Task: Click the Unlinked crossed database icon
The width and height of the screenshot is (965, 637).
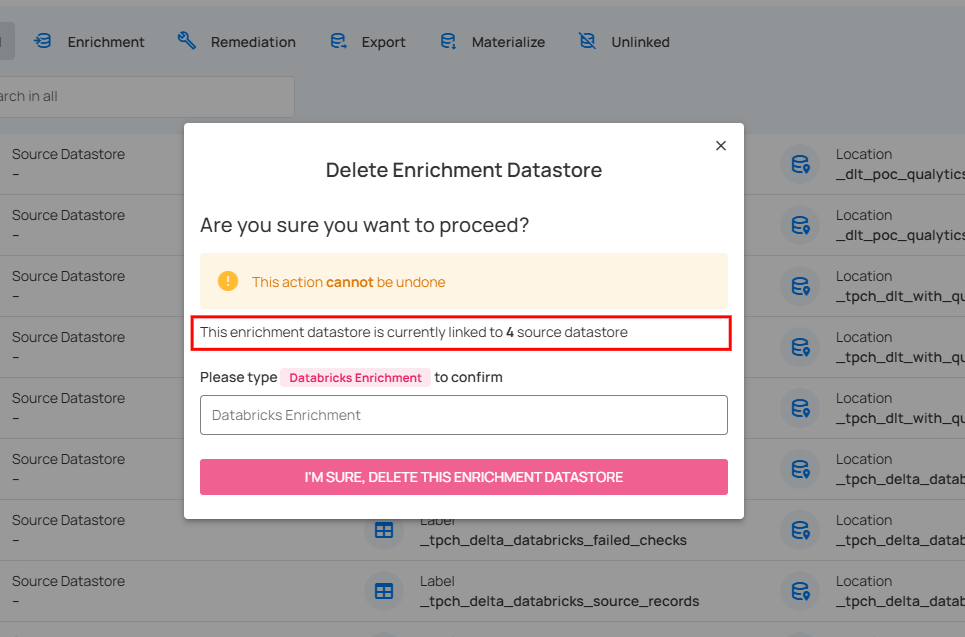Action: click(587, 41)
